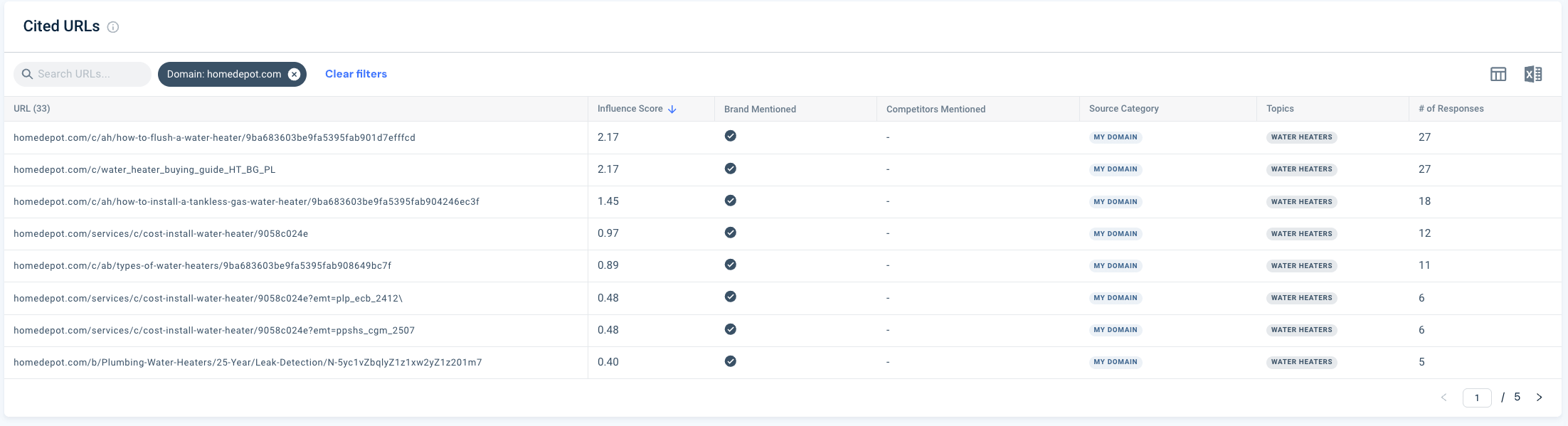Click MY DOMAIN tag in Leak-Detection row

(x=1116, y=362)
